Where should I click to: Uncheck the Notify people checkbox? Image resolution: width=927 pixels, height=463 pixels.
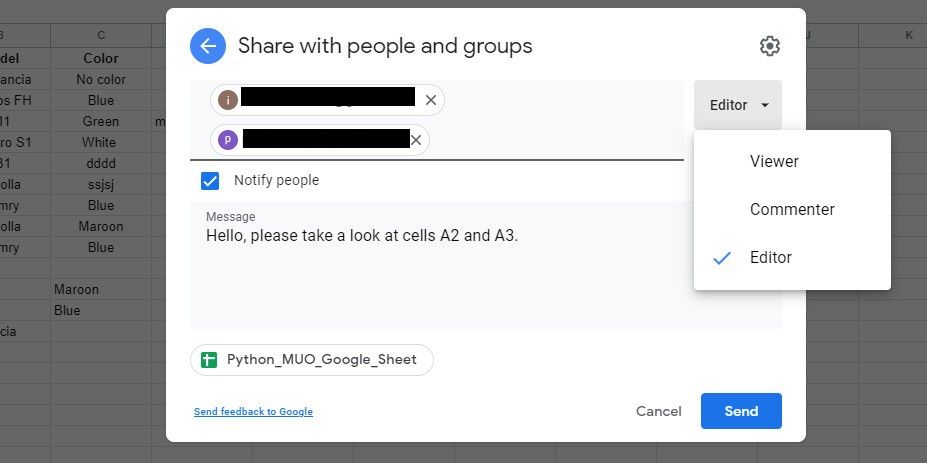point(210,181)
